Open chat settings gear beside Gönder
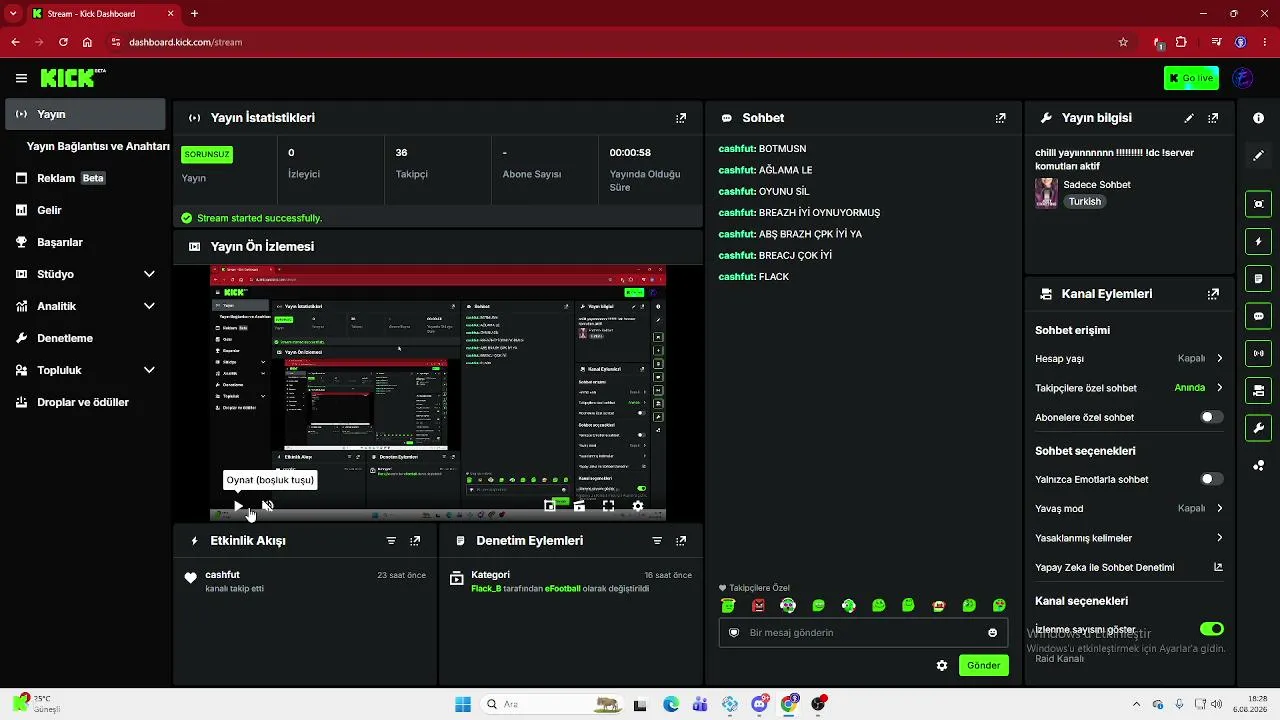1280x720 pixels. coord(942,665)
